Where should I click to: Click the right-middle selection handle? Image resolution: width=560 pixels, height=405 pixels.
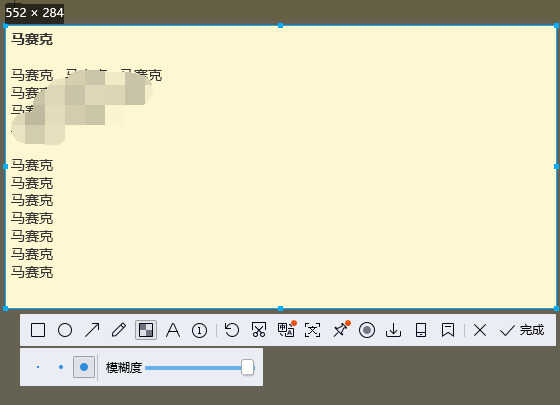556,167
